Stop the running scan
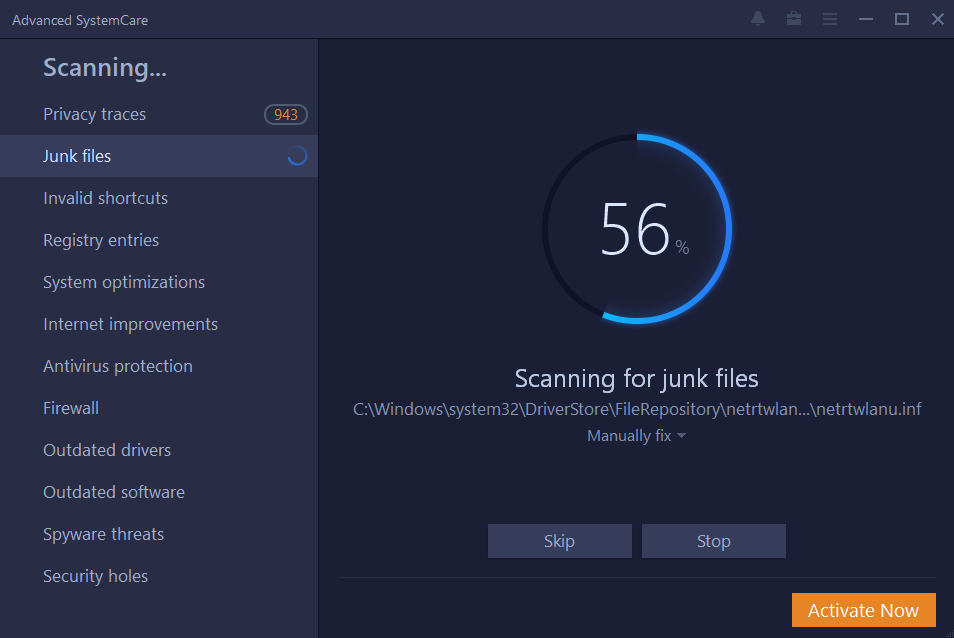 click(714, 541)
